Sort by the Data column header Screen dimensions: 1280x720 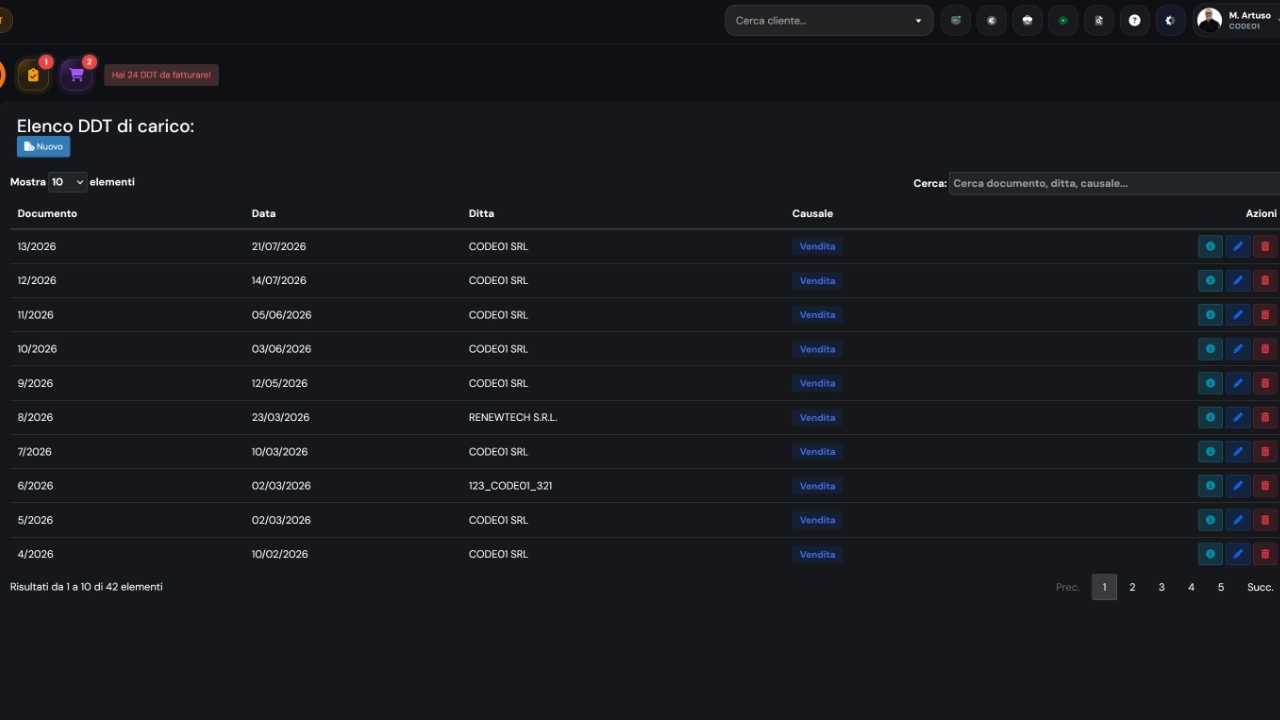click(x=264, y=213)
